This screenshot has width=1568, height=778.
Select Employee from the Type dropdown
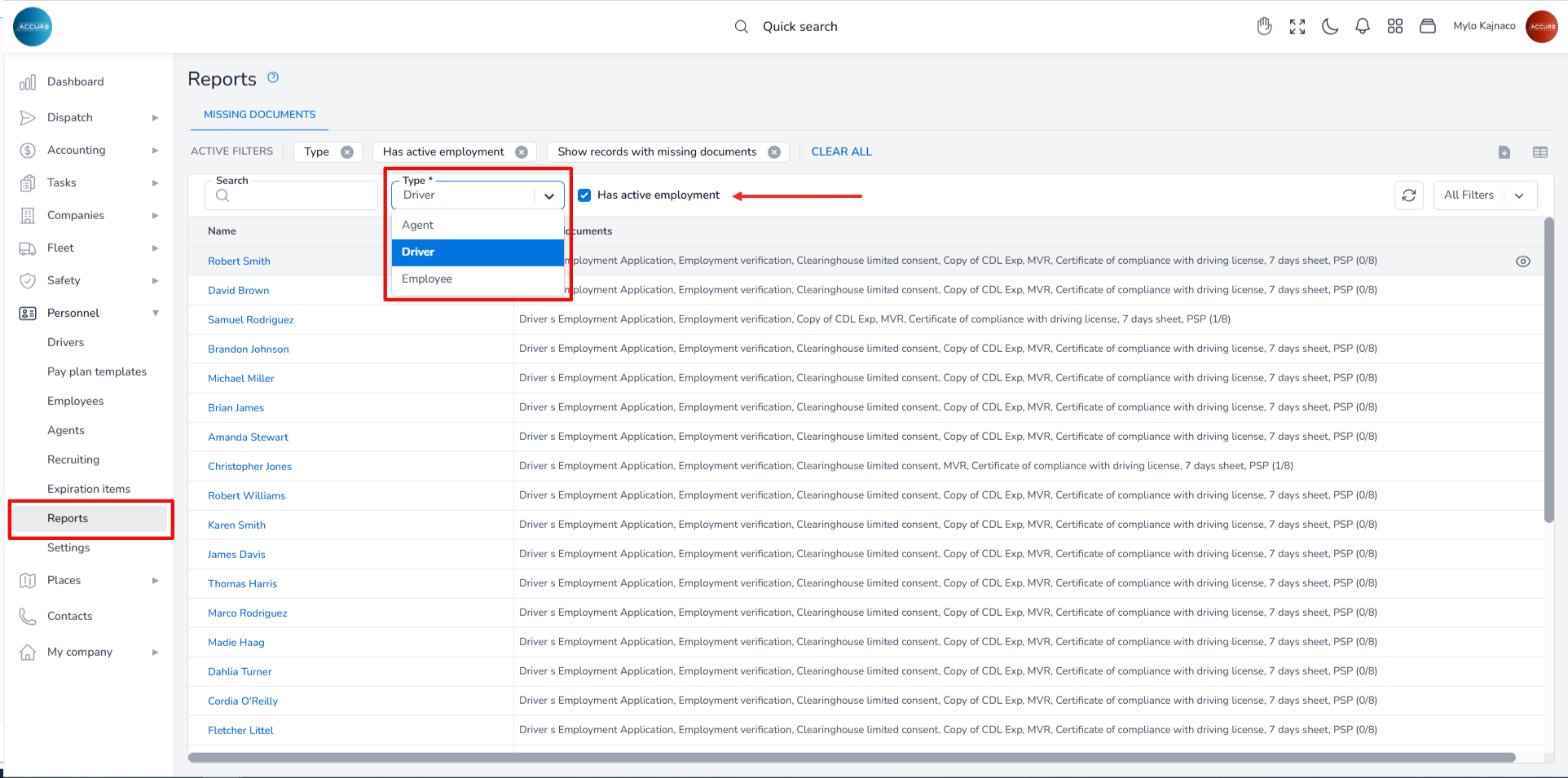click(427, 279)
